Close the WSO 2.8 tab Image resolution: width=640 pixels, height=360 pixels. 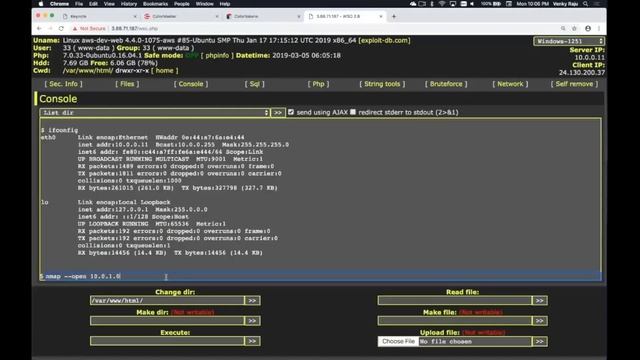(381, 16)
